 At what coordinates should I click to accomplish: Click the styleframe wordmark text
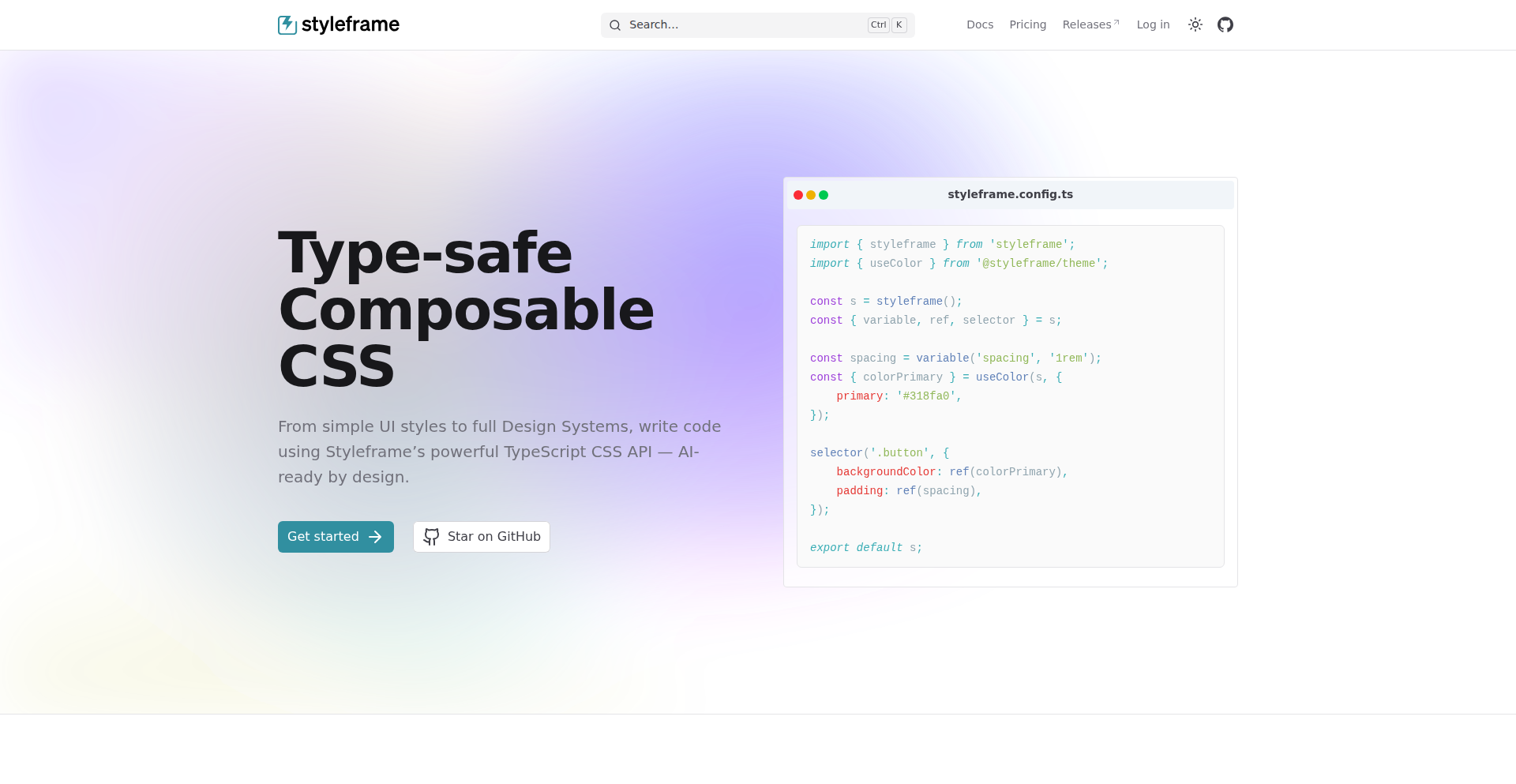point(350,24)
